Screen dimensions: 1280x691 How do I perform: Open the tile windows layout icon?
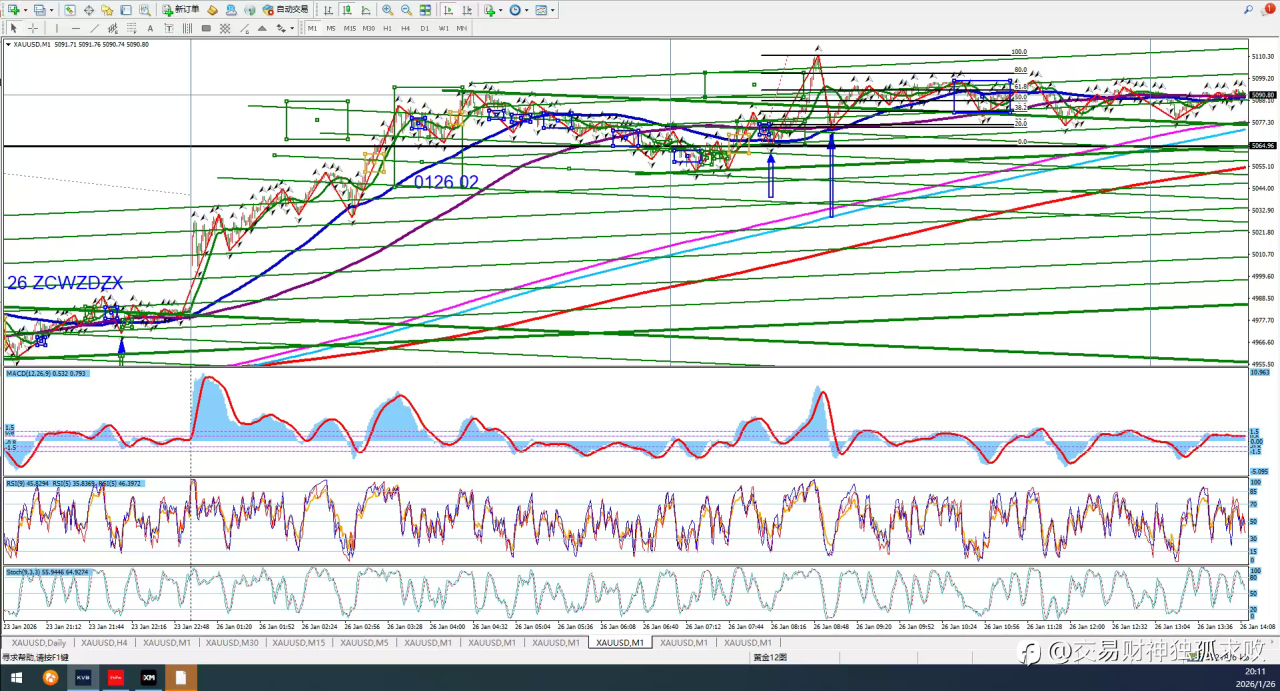pos(426,10)
